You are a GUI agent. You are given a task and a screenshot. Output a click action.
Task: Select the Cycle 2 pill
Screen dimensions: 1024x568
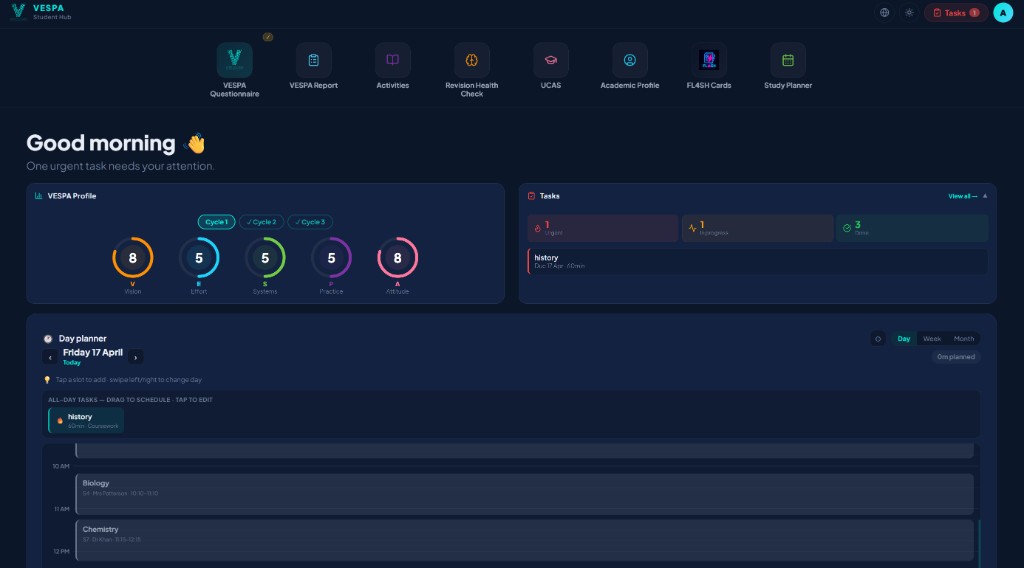click(261, 222)
